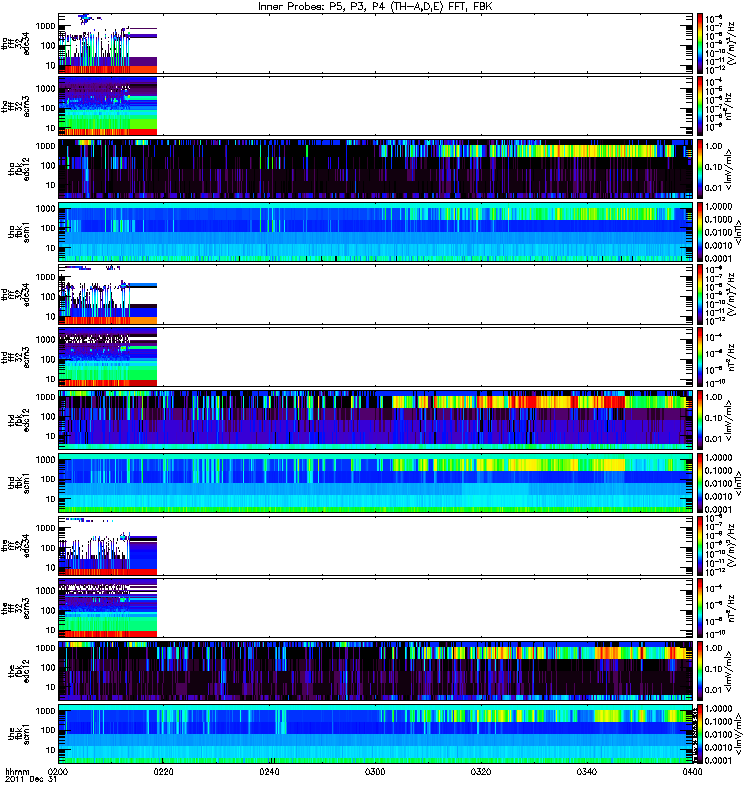Click the tha fbk scm1 spectrogram panel
This screenshot has width=750, height=800.
pyautogui.click(x=375, y=232)
